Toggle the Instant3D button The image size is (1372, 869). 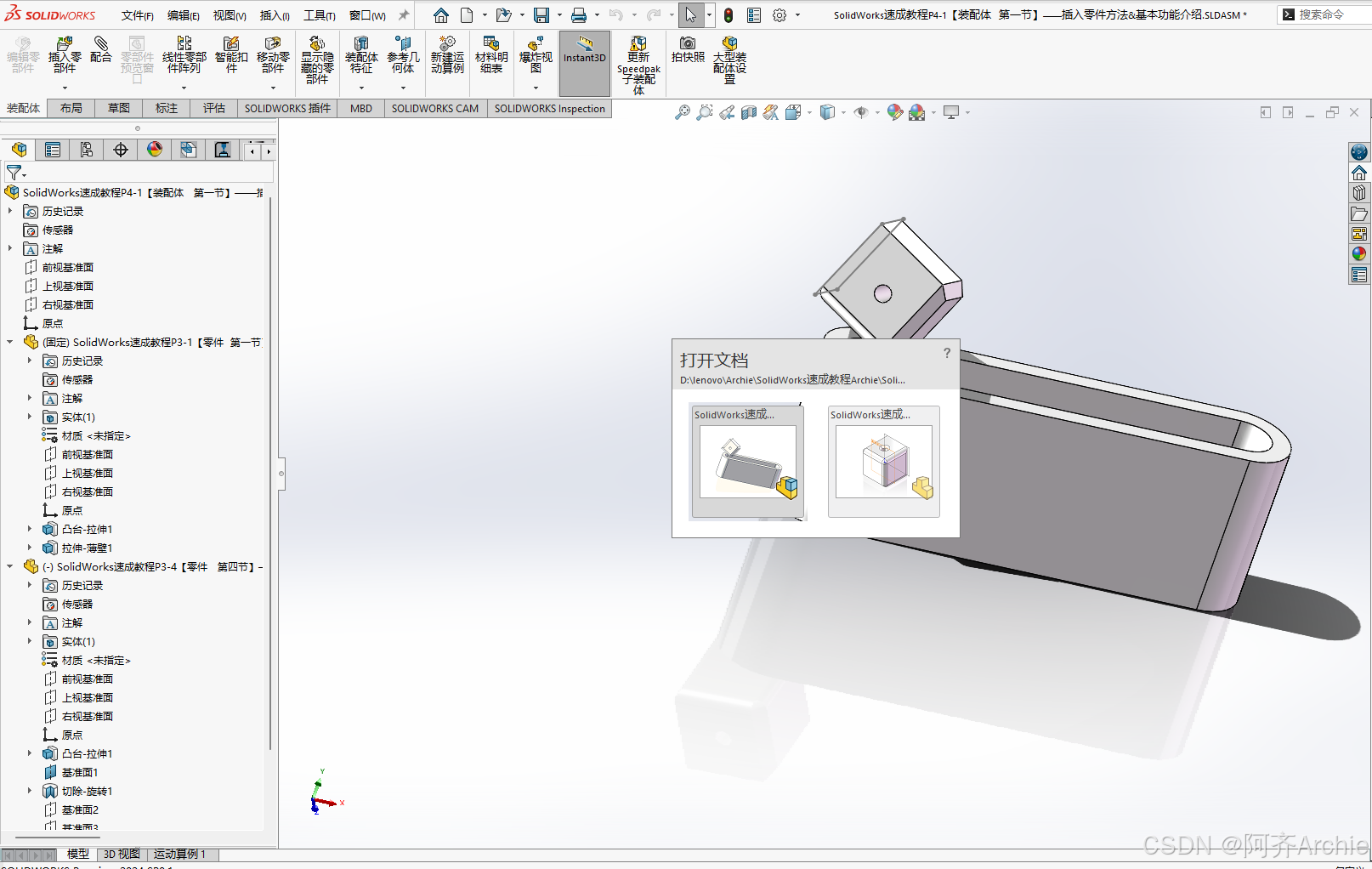(x=585, y=63)
